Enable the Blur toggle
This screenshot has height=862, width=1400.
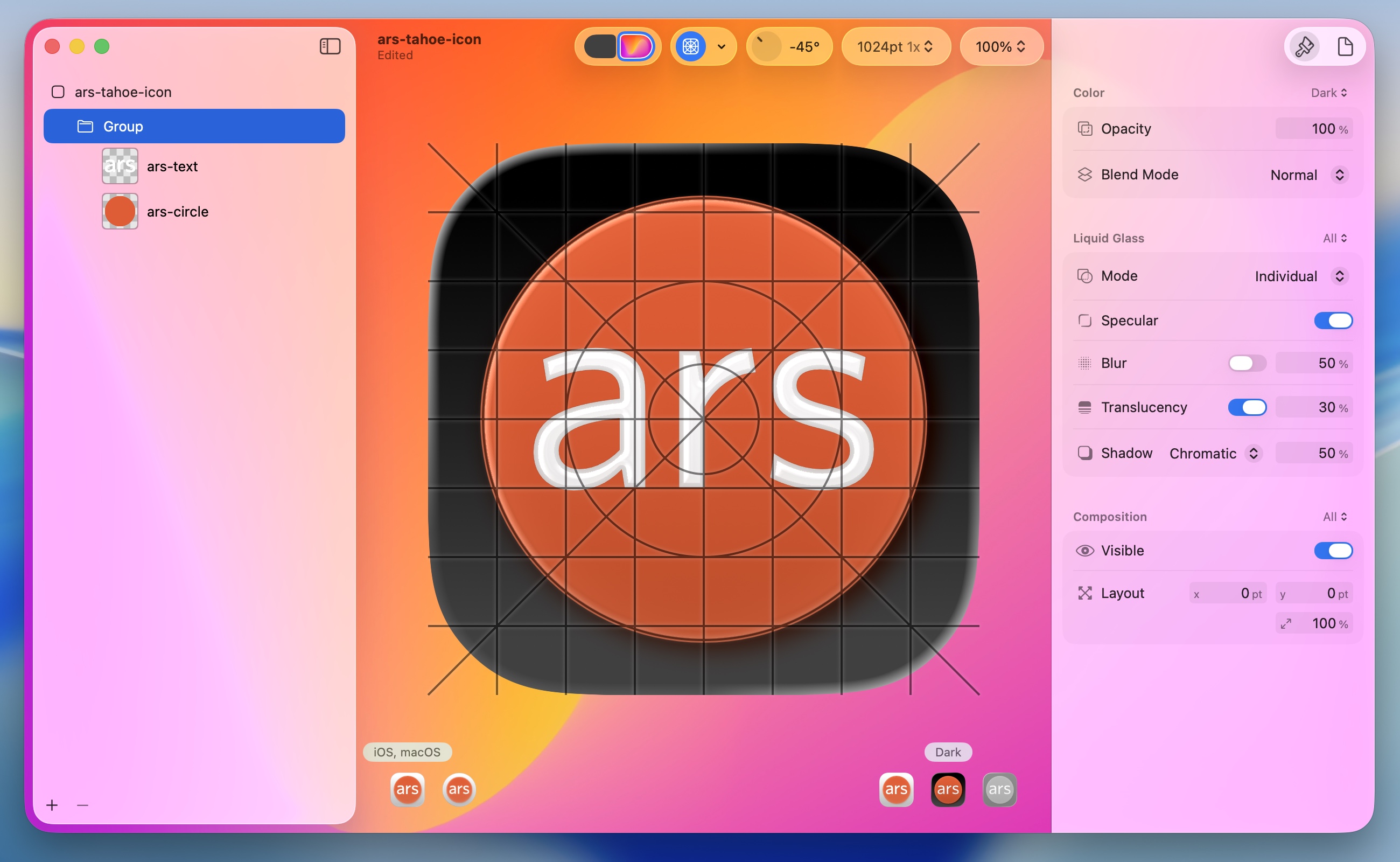click(x=1247, y=363)
